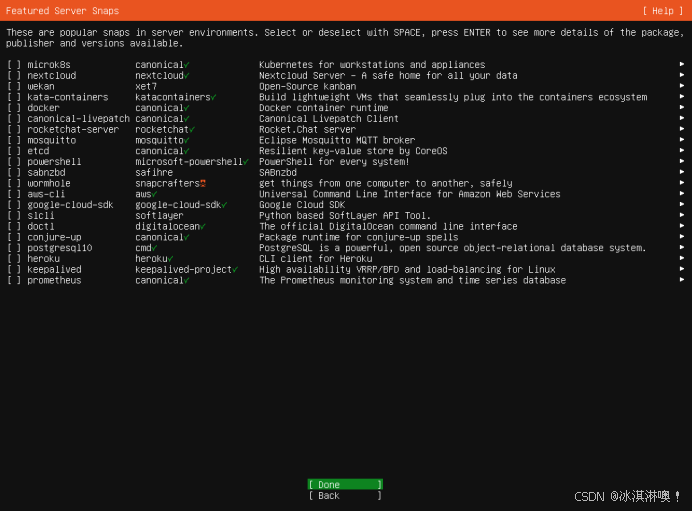The height and width of the screenshot is (511, 692).
Task: Toggle the powershell snap checkbox
Action: pos(14,162)
